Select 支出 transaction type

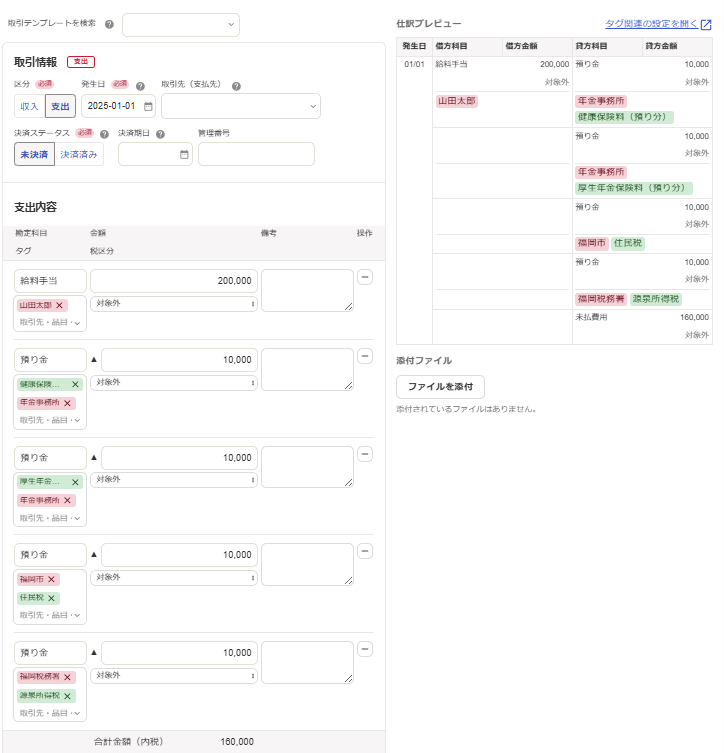click(x=60, y=106)
